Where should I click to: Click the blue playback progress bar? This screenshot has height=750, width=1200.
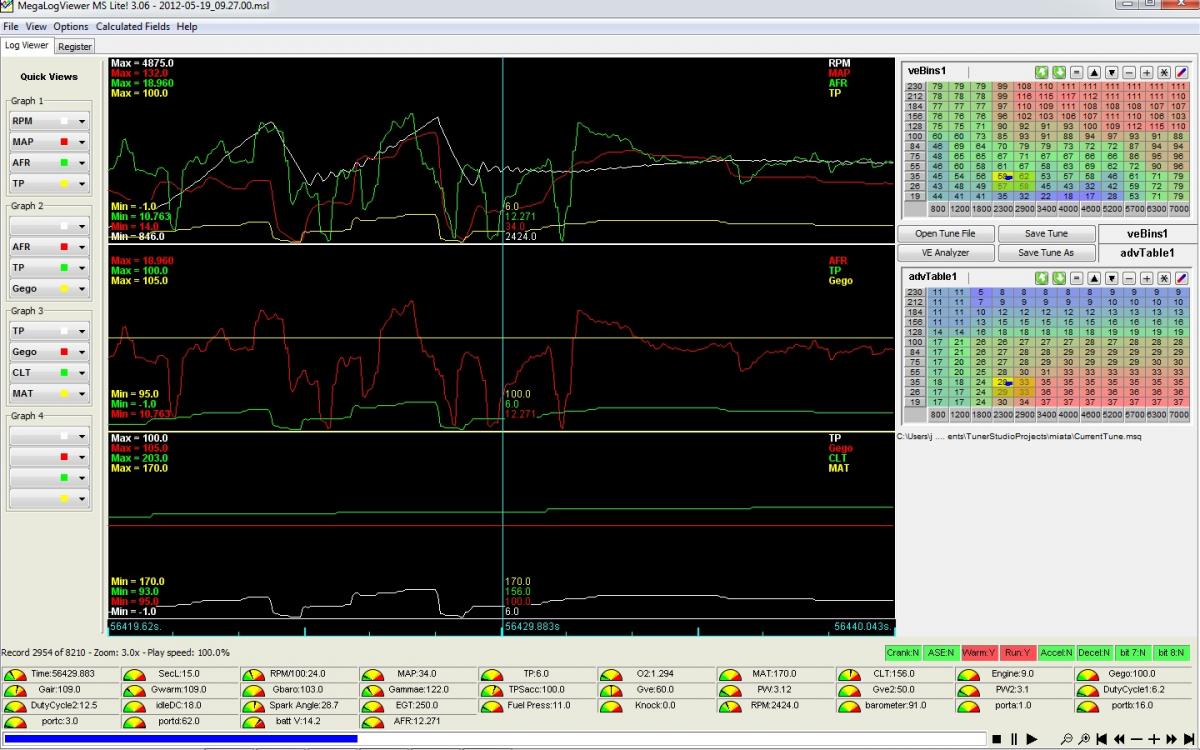[180, 739]
